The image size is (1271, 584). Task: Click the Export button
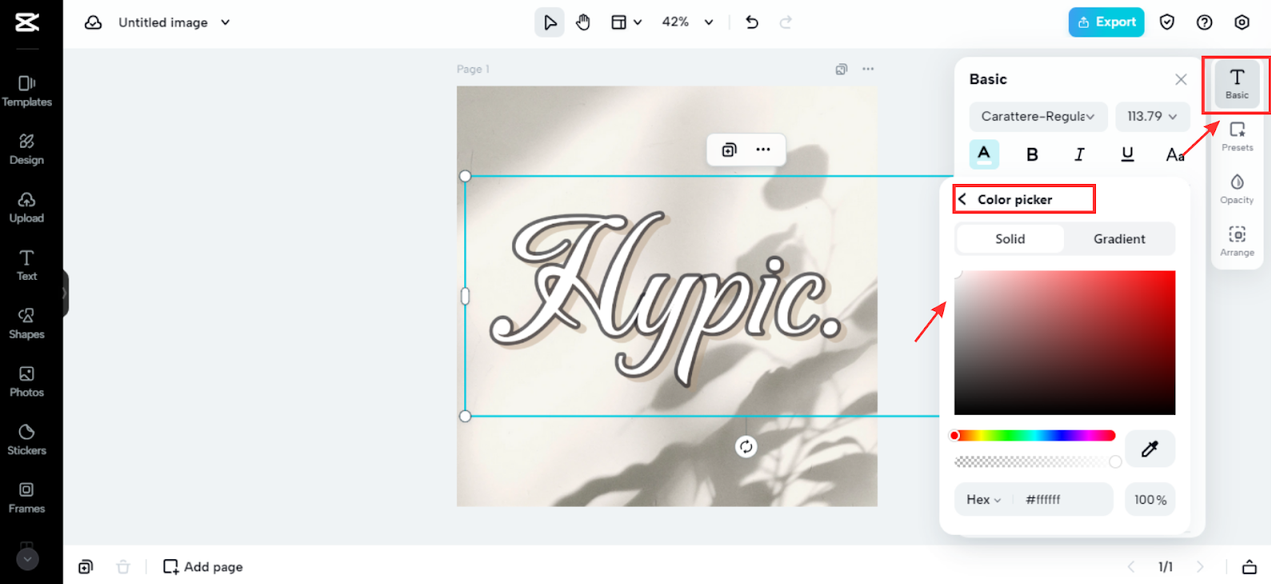(x=1106, y=22)
